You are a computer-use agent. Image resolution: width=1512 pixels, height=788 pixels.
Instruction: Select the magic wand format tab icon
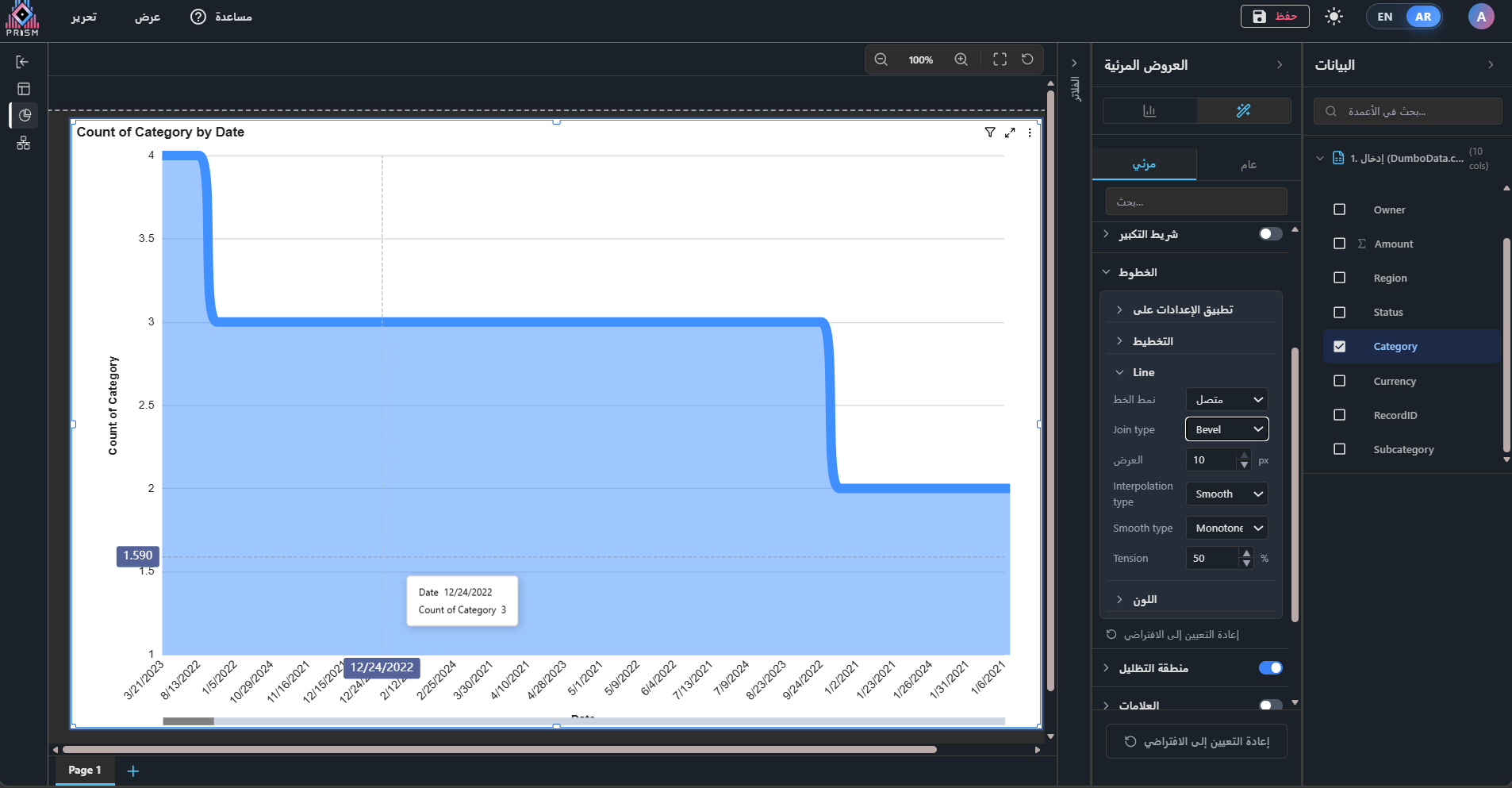1243,110
